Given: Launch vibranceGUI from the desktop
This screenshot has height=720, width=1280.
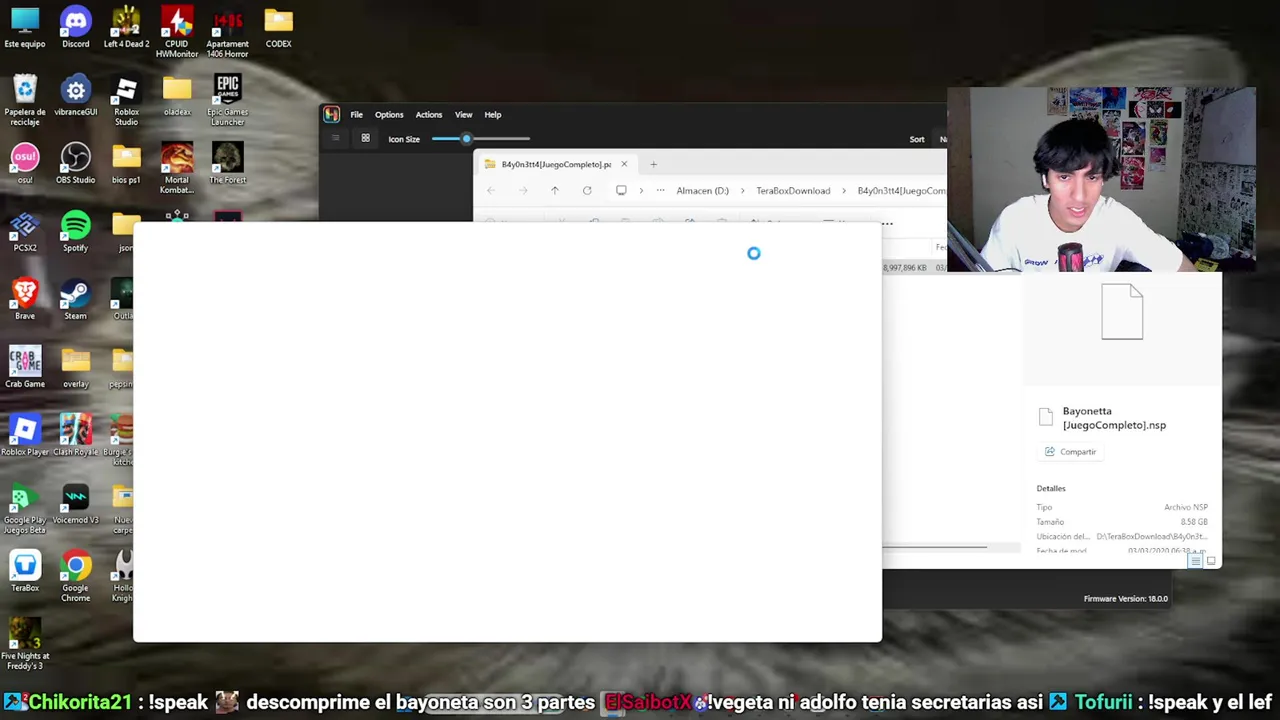Looking at the screenshot, I should (75, 96).
